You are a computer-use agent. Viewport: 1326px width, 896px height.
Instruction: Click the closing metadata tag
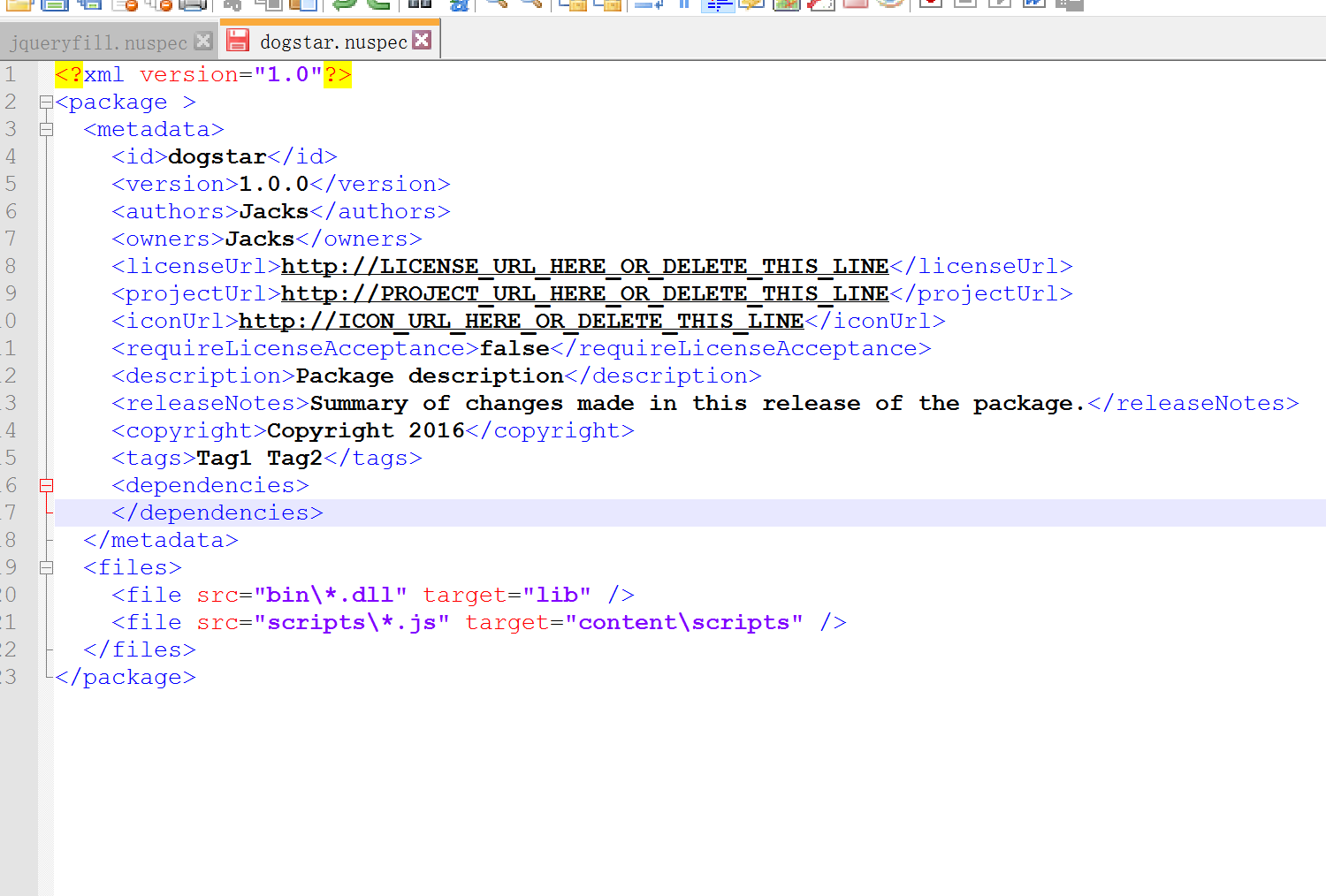pos(161,541)
